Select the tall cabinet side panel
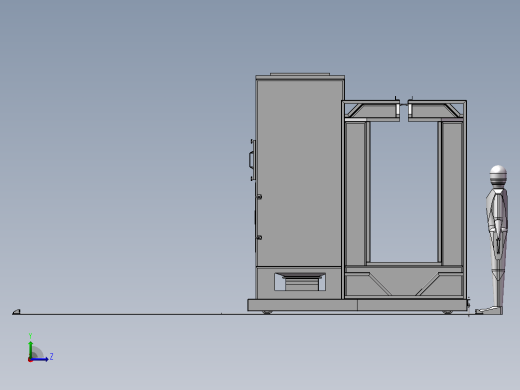The height and width of the screenshot is (390, 520). pyautogui.click(x=299, y=173)
